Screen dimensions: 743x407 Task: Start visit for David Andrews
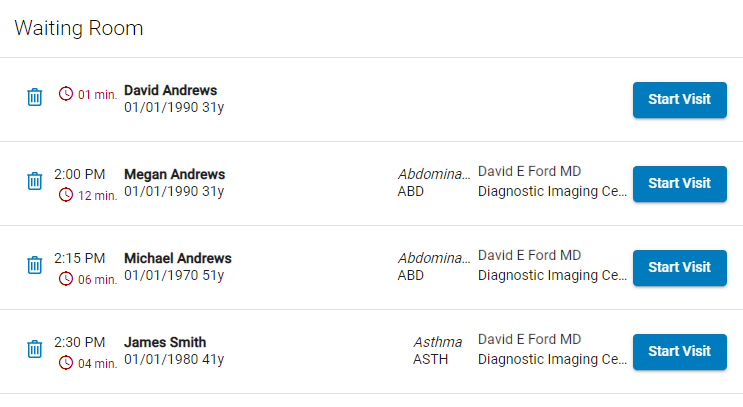(680, 99)
